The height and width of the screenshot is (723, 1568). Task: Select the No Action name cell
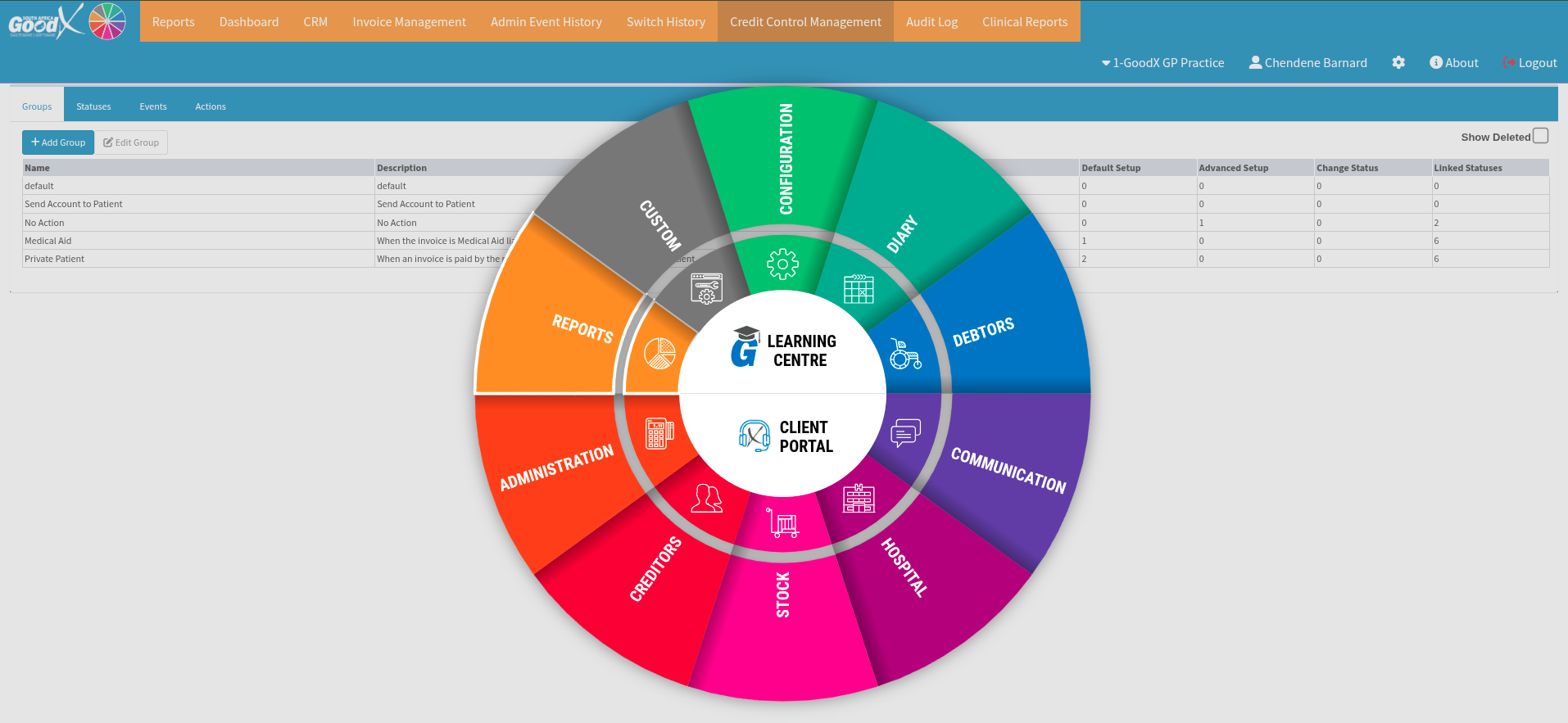[x=198, y=223]
